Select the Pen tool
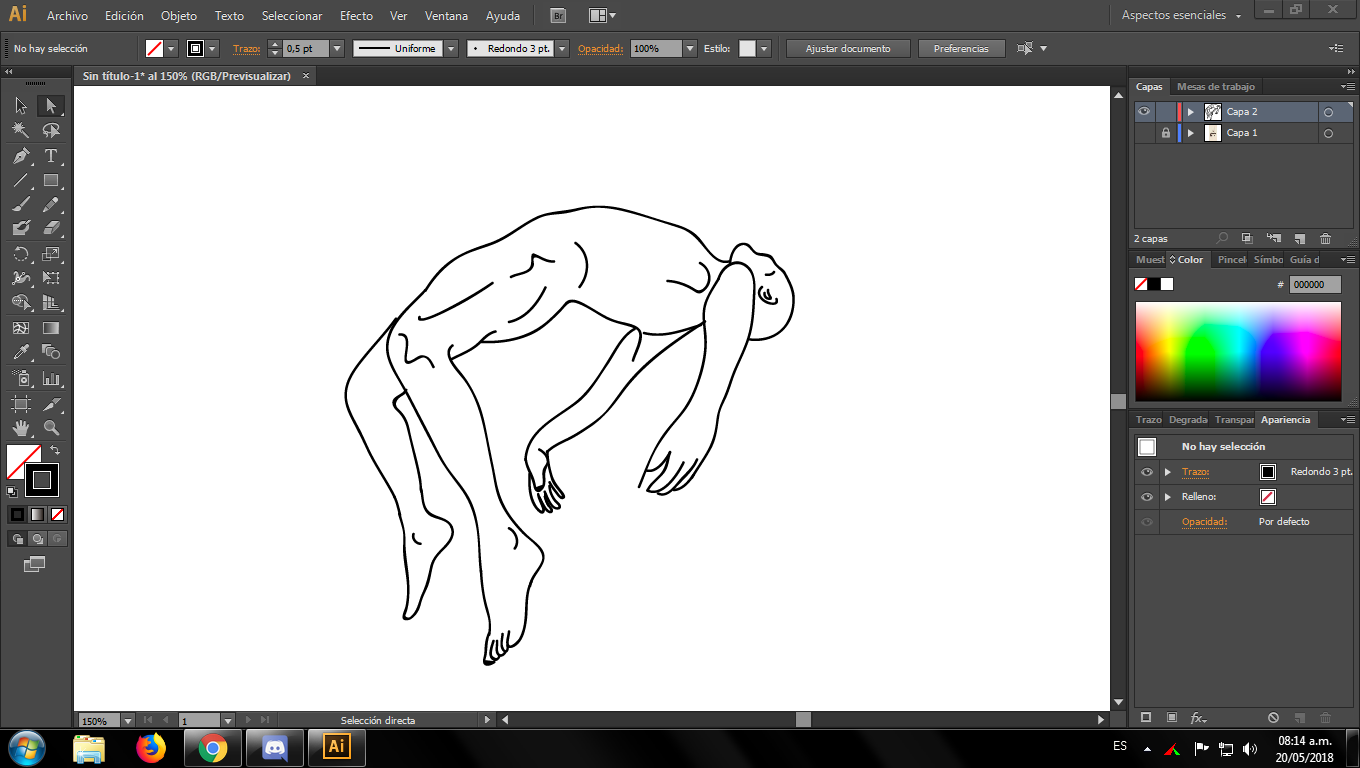Image resolution: width=1360 pixels, height=768 pixels. tap(21, 156)
